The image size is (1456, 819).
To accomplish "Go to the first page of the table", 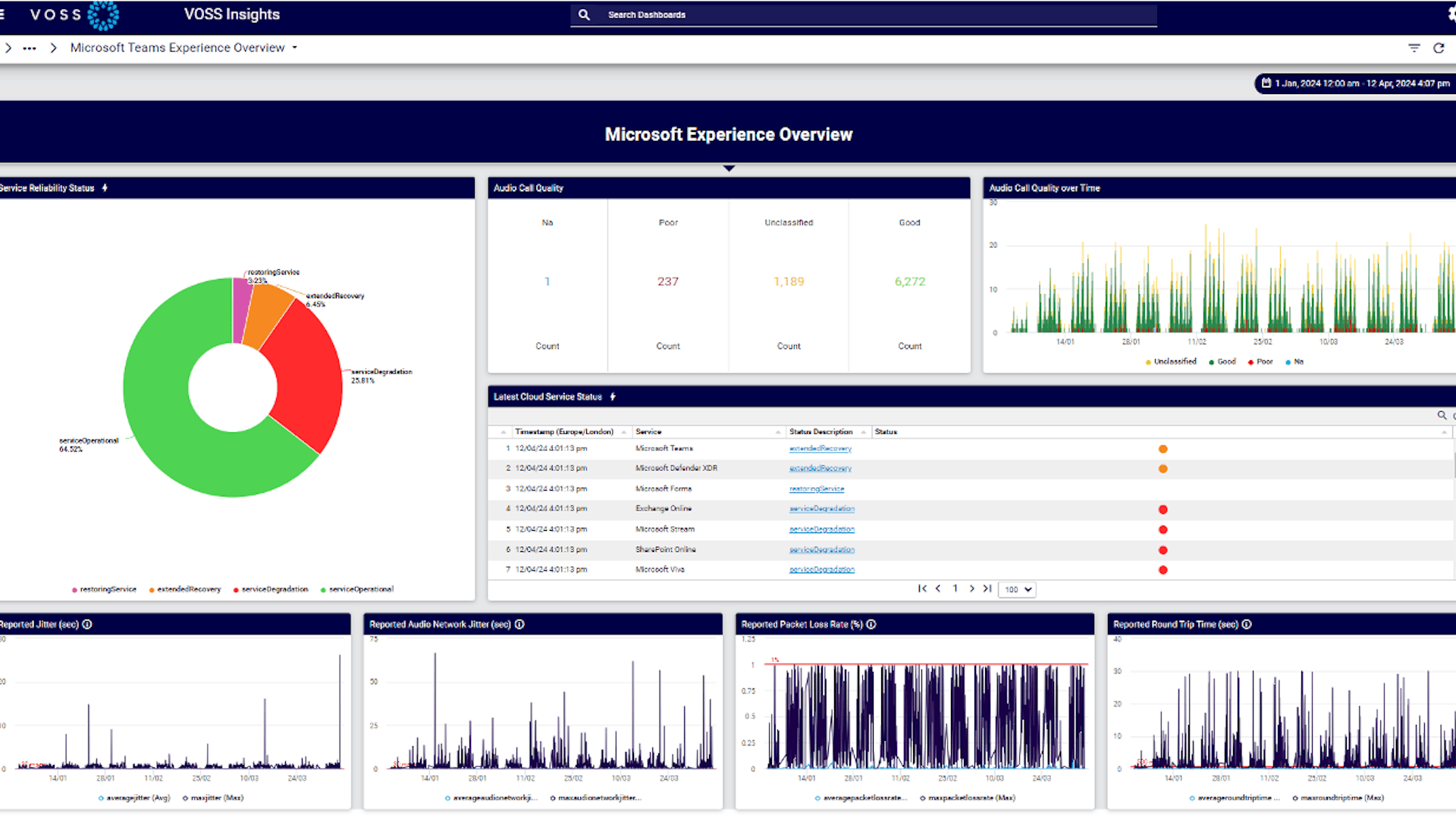I will point(922,588).
